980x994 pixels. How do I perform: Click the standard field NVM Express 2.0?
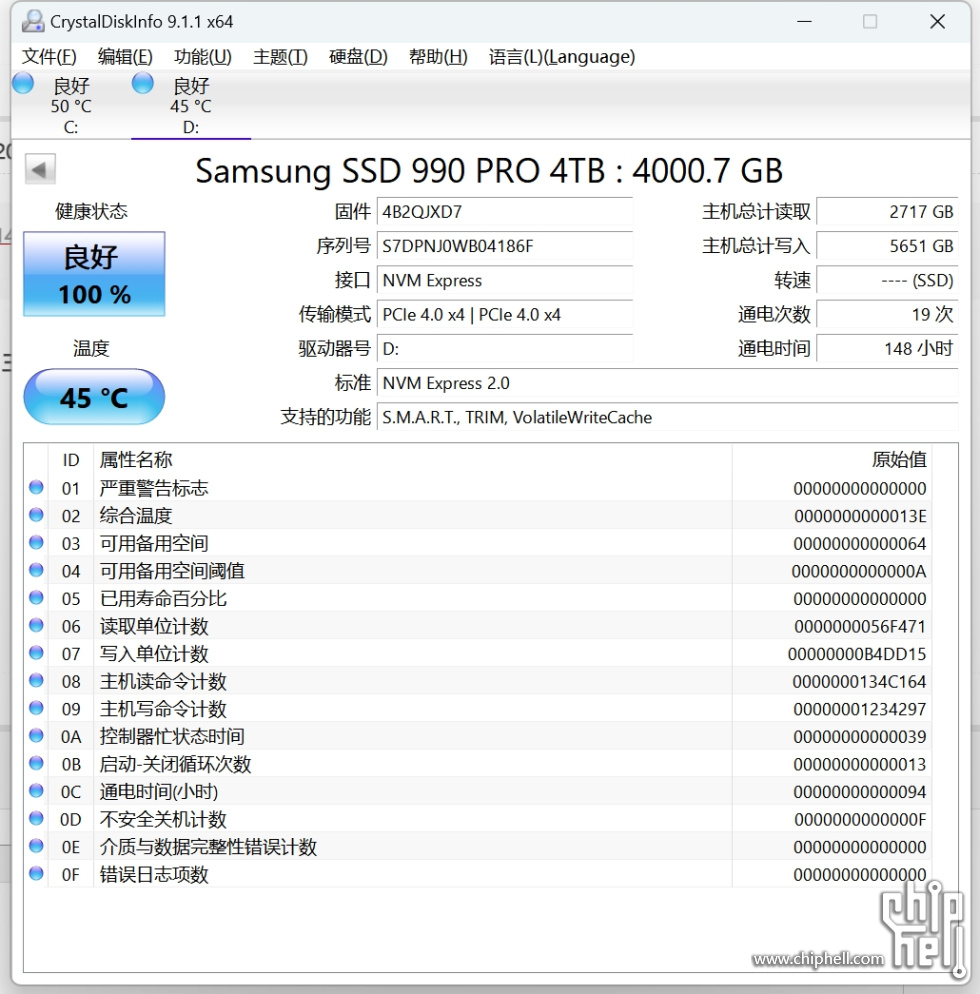click(667, 383)
